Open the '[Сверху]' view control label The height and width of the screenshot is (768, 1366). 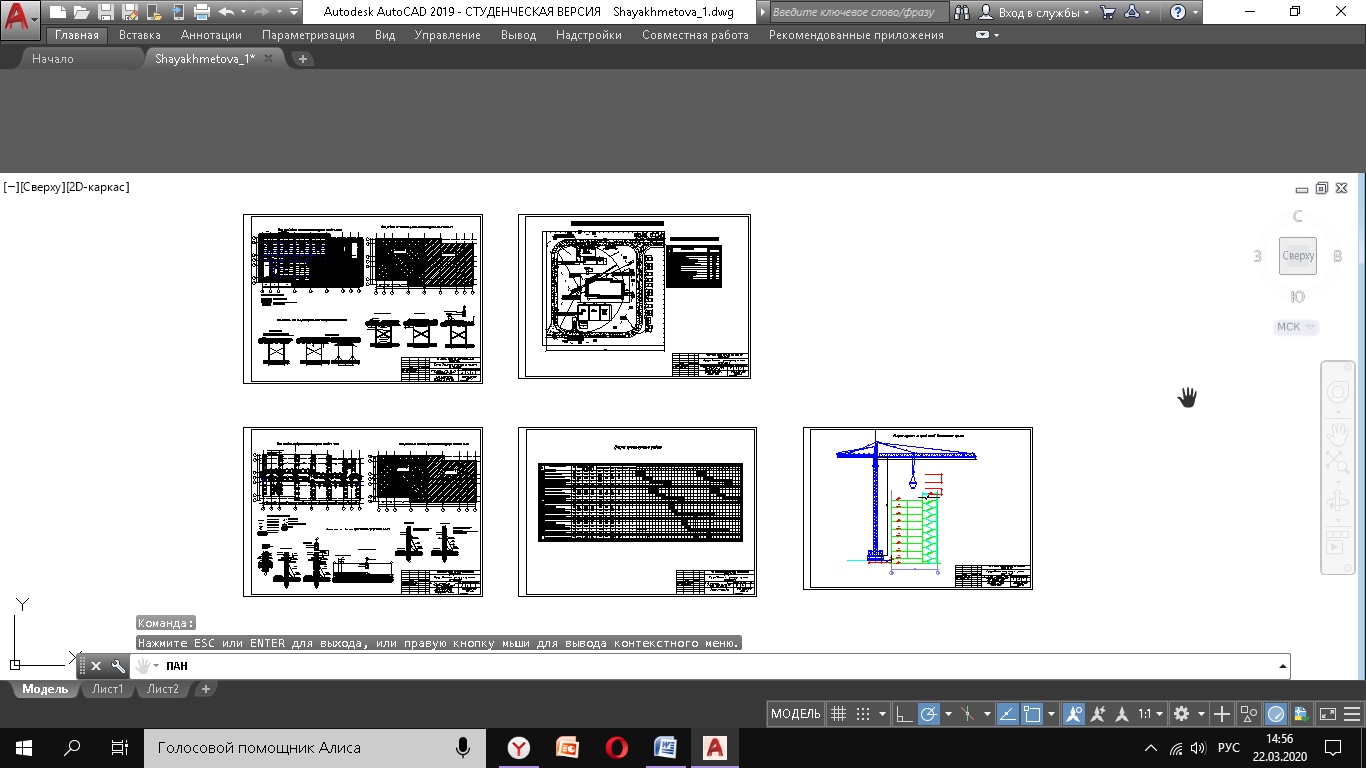point(41,187)
